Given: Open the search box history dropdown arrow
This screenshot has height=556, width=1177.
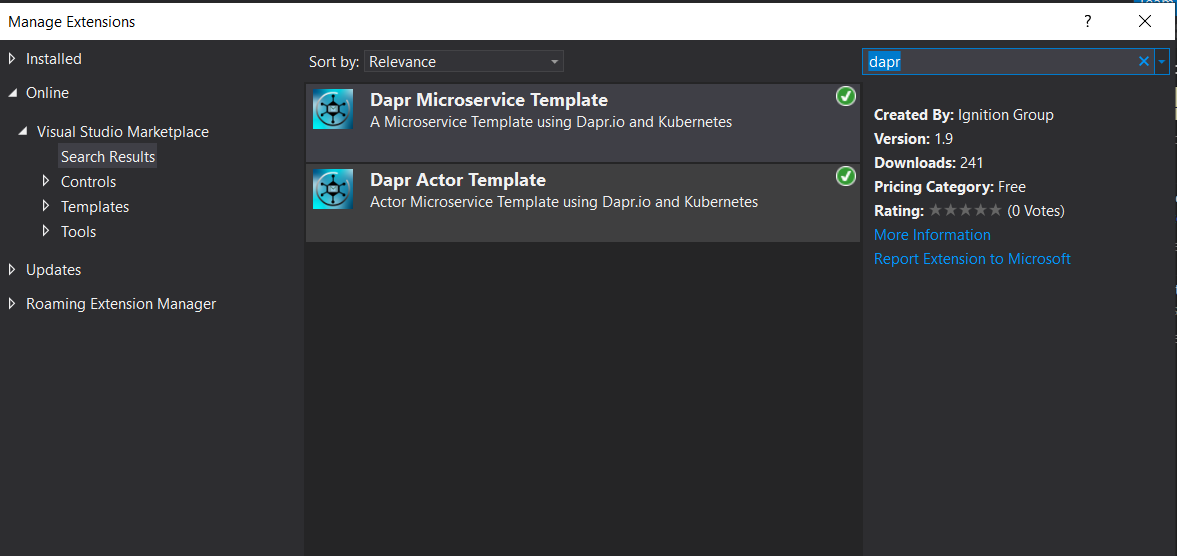Looking at the screenshot, I should pyautogui.click(x=1162, y=62).
